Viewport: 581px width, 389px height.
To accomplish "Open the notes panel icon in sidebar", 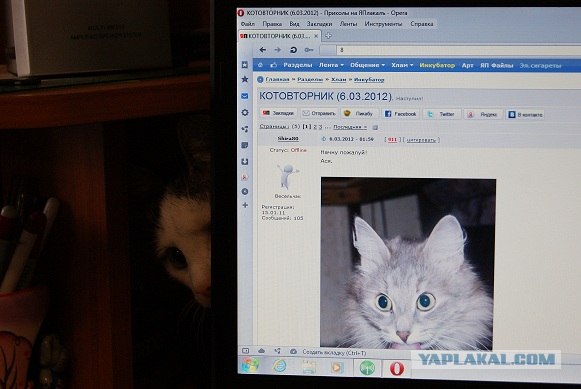I will (x=245, y=145).
